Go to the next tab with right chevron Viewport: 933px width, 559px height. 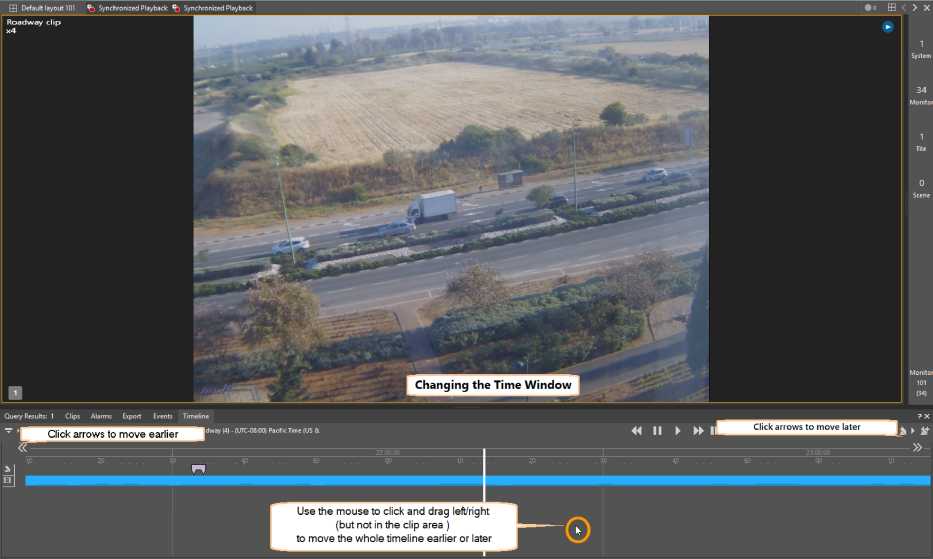click(x=914, y=7)
